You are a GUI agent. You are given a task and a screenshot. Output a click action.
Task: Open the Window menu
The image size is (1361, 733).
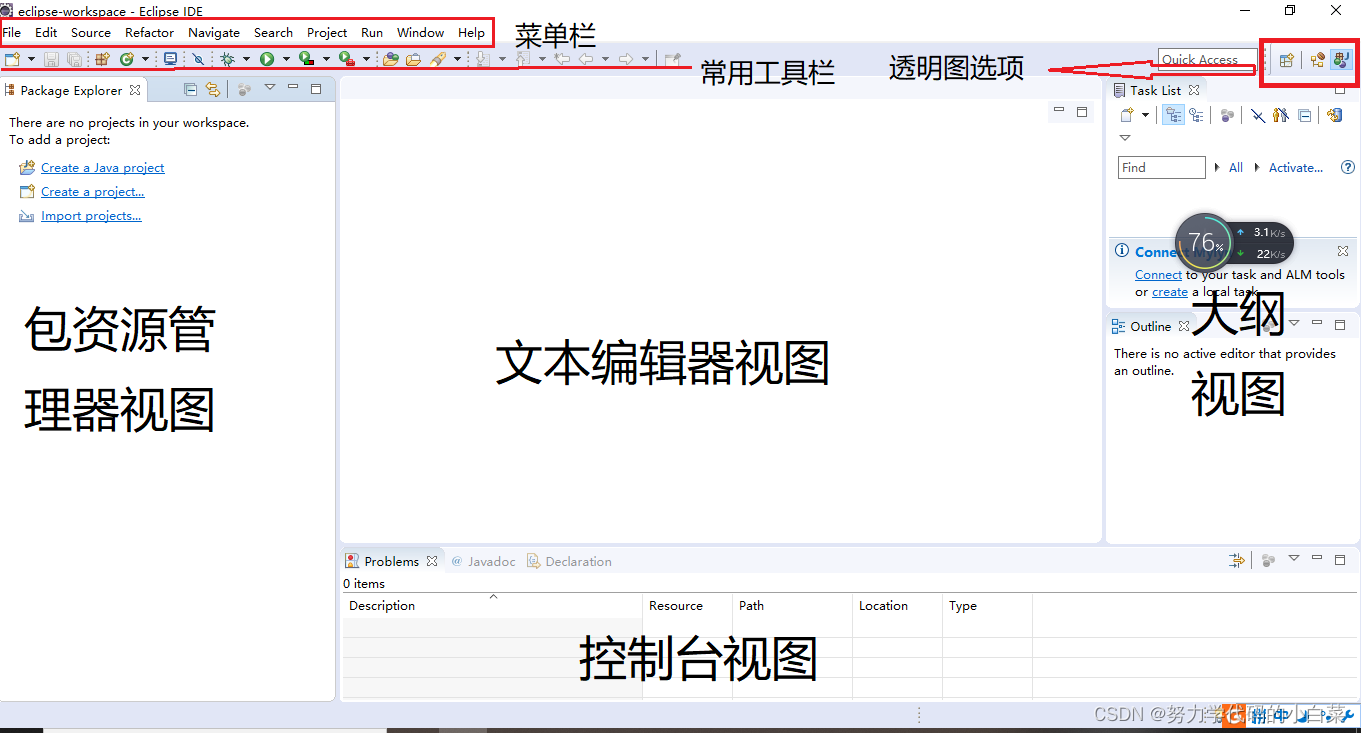[420, 32]
